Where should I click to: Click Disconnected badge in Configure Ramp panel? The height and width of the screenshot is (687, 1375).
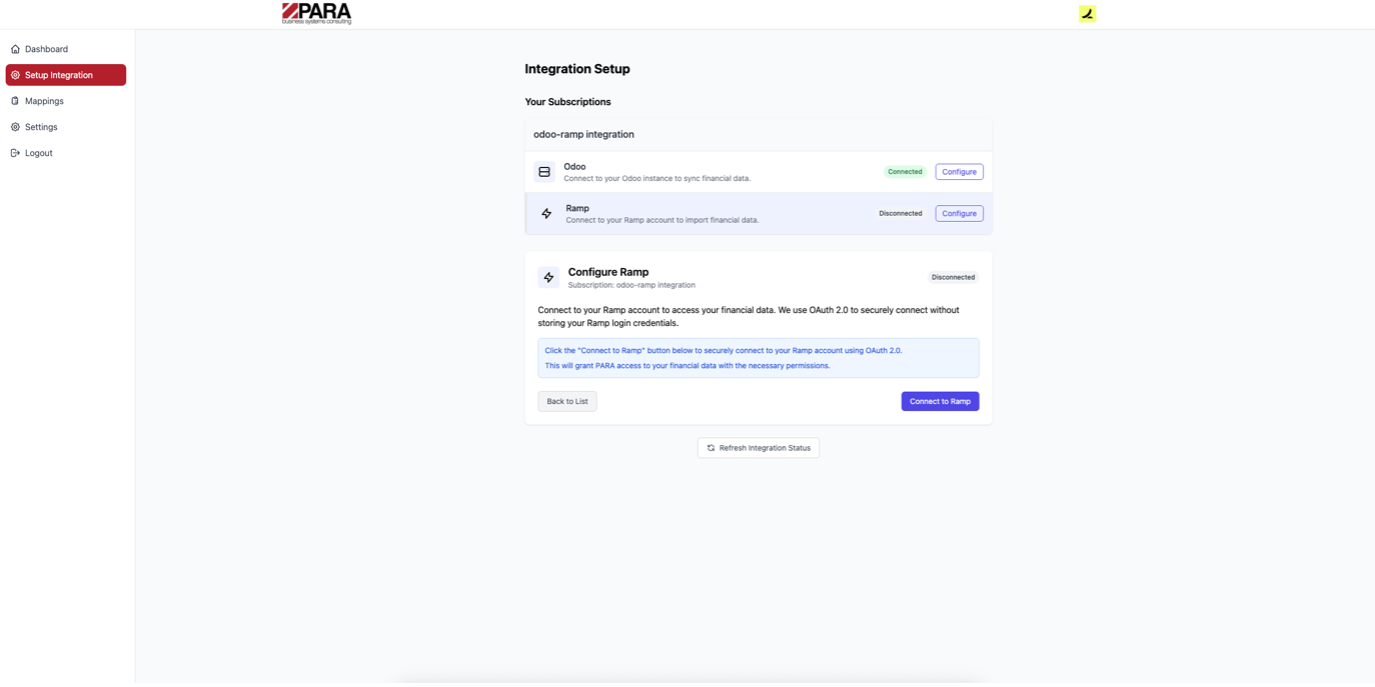tap(953, 277)
